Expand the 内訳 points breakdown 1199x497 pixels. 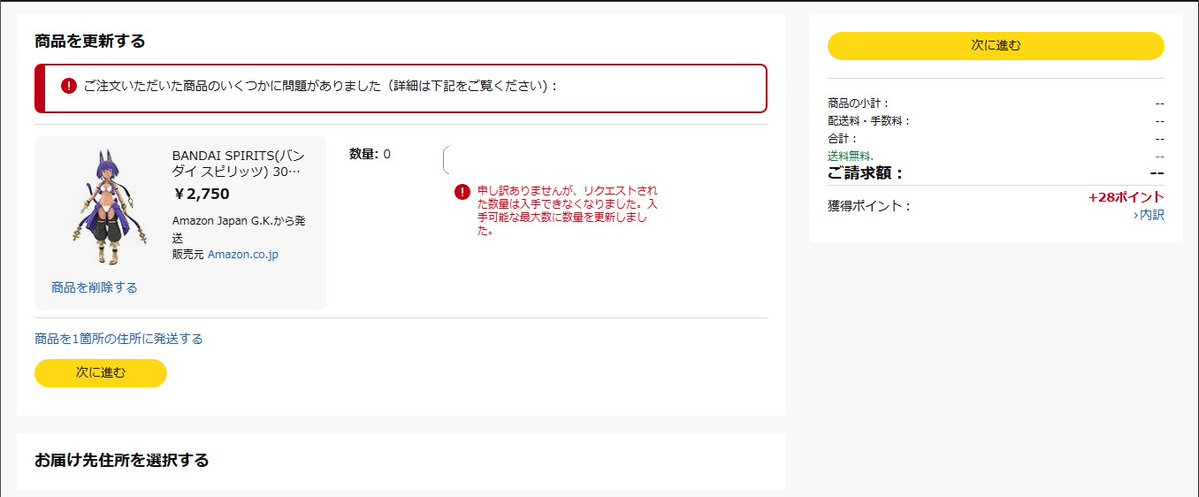(1149, 216)
